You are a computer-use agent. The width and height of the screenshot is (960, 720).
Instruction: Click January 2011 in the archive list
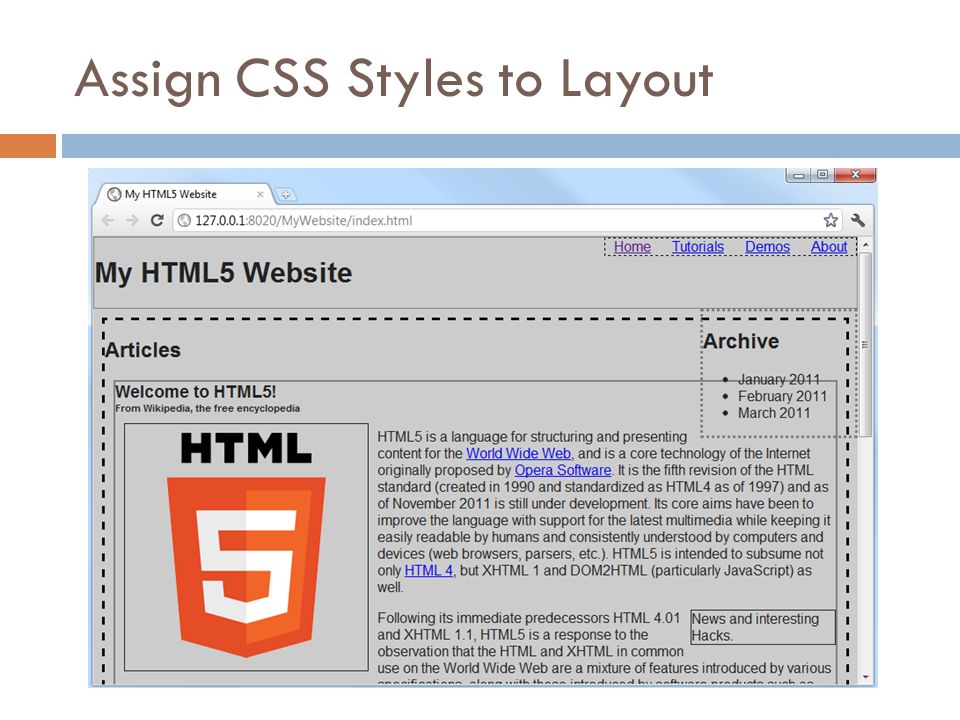tap(779, 380)
